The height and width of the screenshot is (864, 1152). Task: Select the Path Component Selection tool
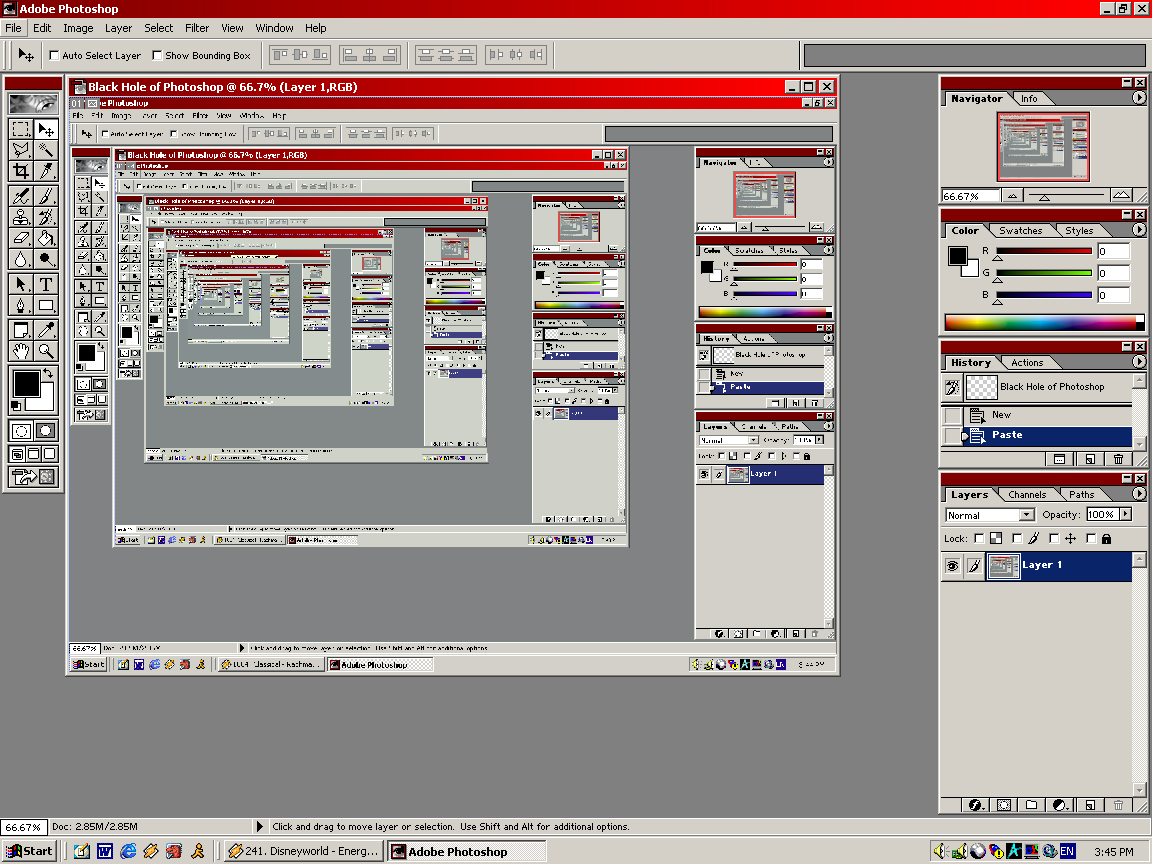pos(21,284)
